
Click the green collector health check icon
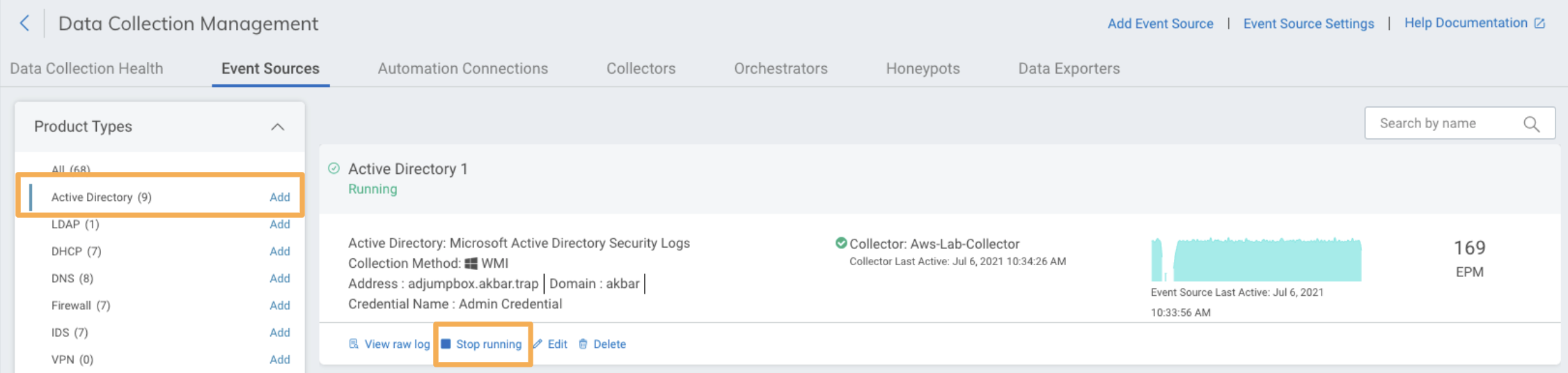tap(841, 243)
